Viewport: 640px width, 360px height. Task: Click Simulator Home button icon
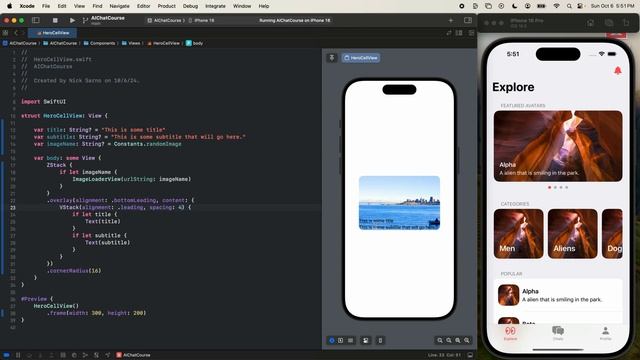(590, 23)
